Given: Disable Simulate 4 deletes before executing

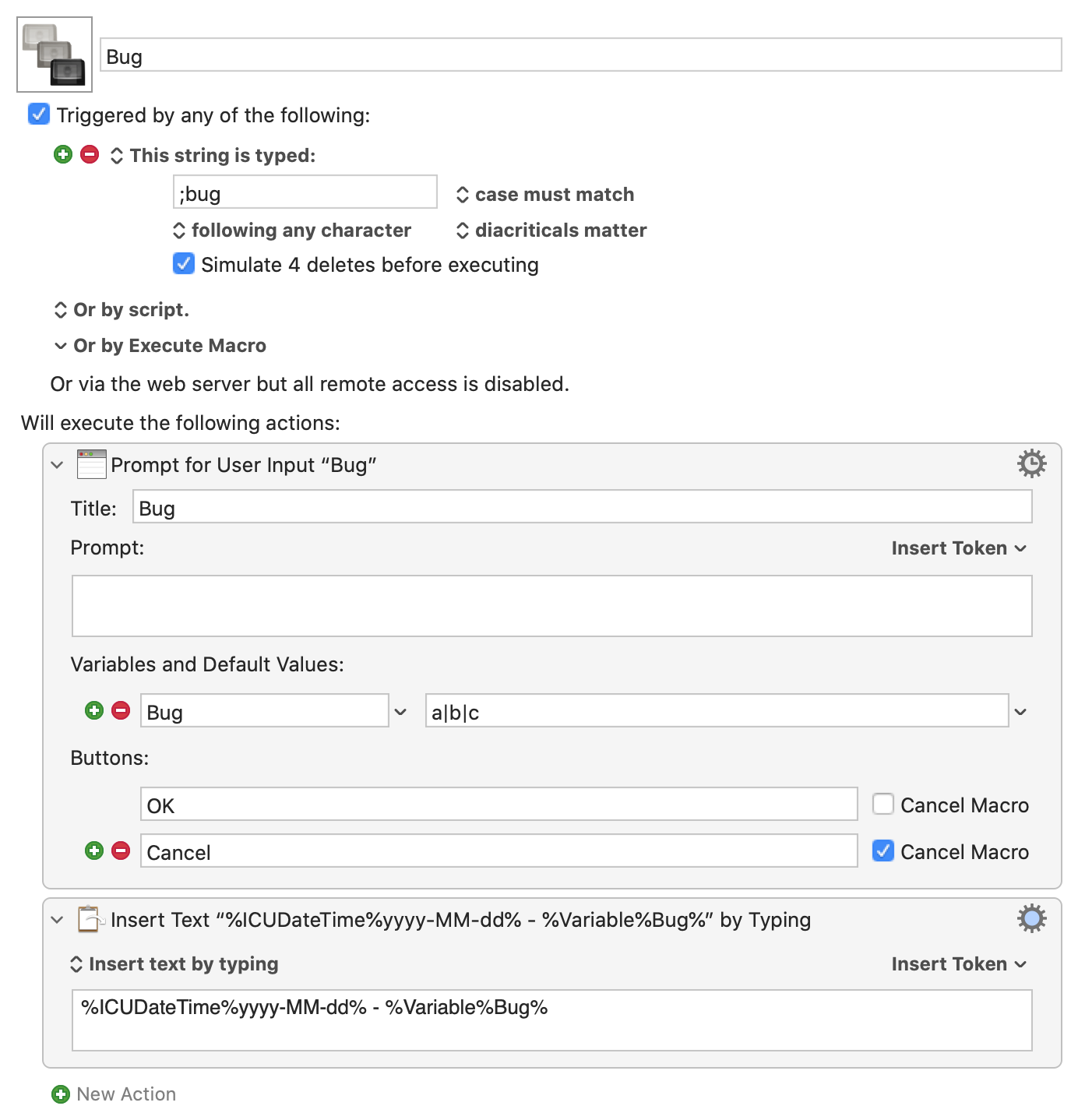Looking at the screenshot, I should (x=184, y=264).
